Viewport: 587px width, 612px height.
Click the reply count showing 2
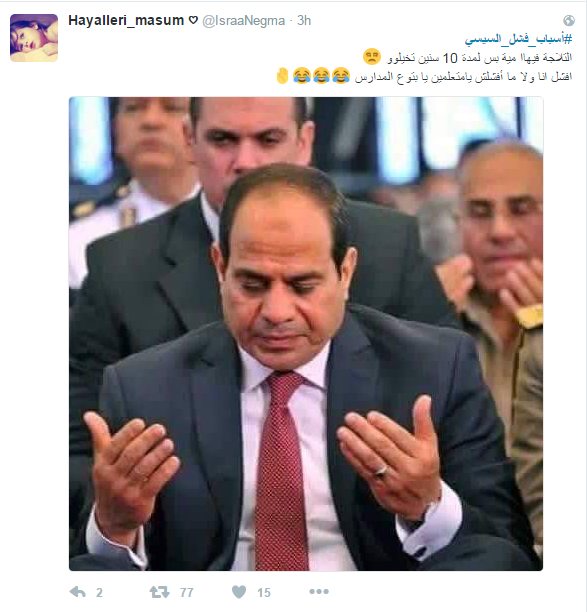click(99, 592)
